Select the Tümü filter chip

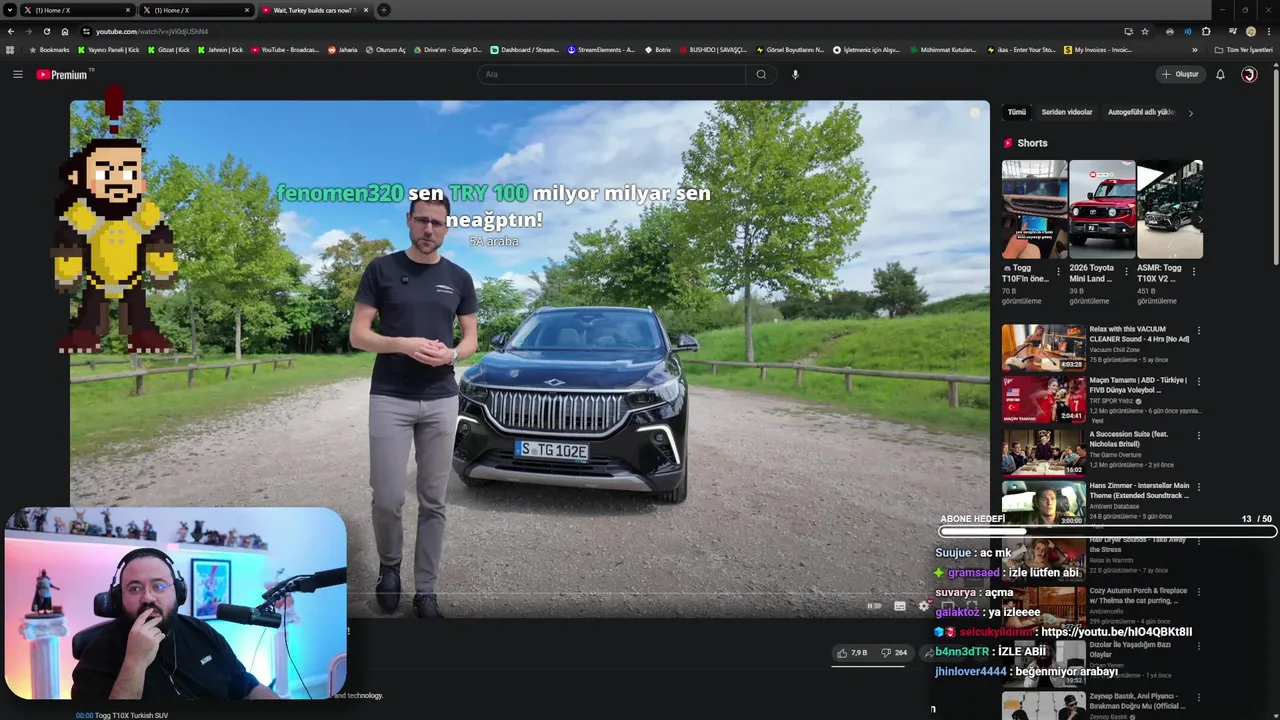tap(1017, 112)
